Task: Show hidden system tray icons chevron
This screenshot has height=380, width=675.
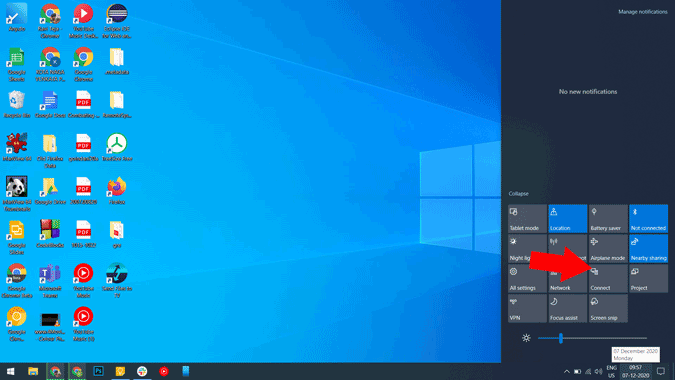Action: tap(567, 371)
